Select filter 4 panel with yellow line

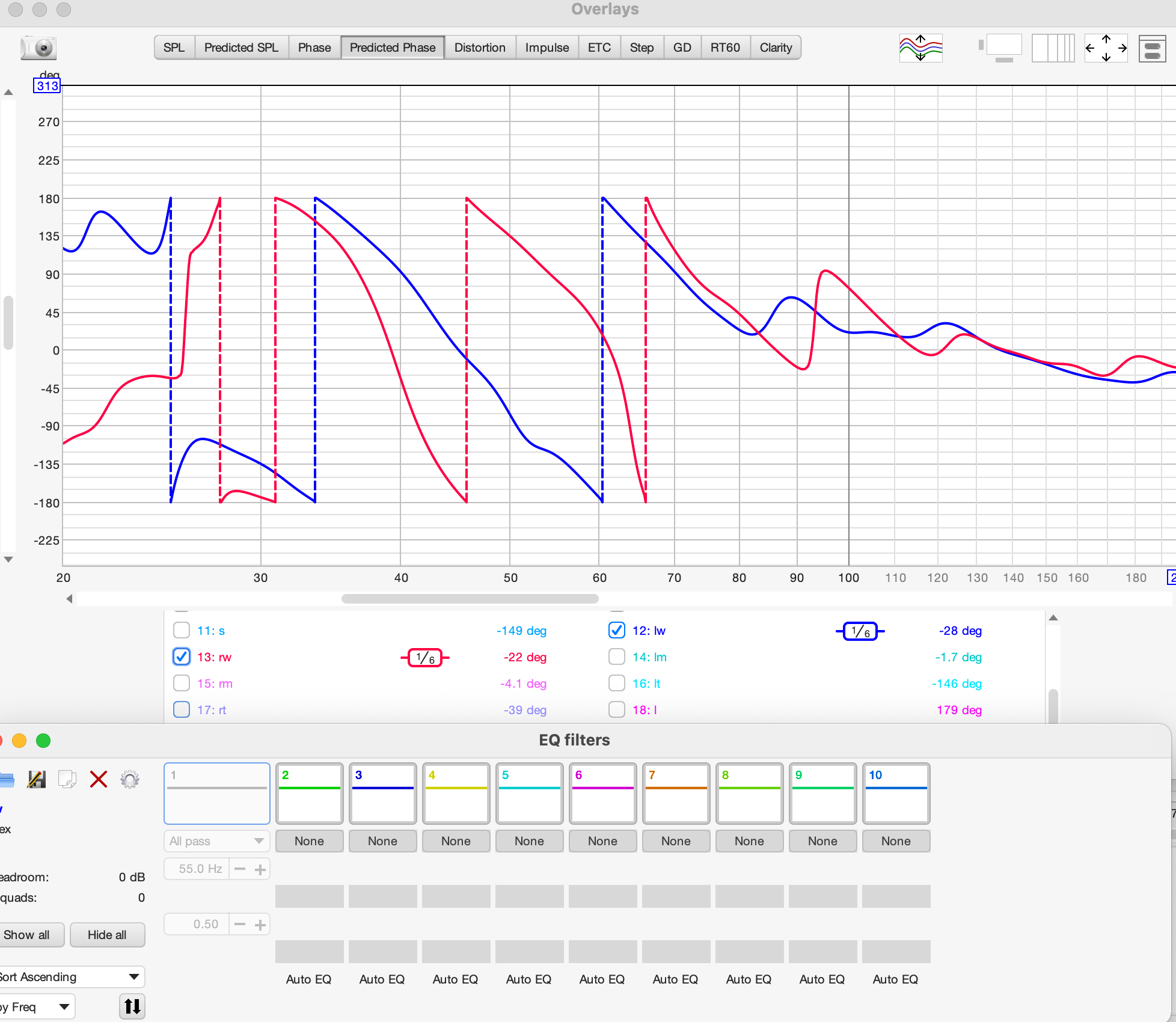(456, 794)
